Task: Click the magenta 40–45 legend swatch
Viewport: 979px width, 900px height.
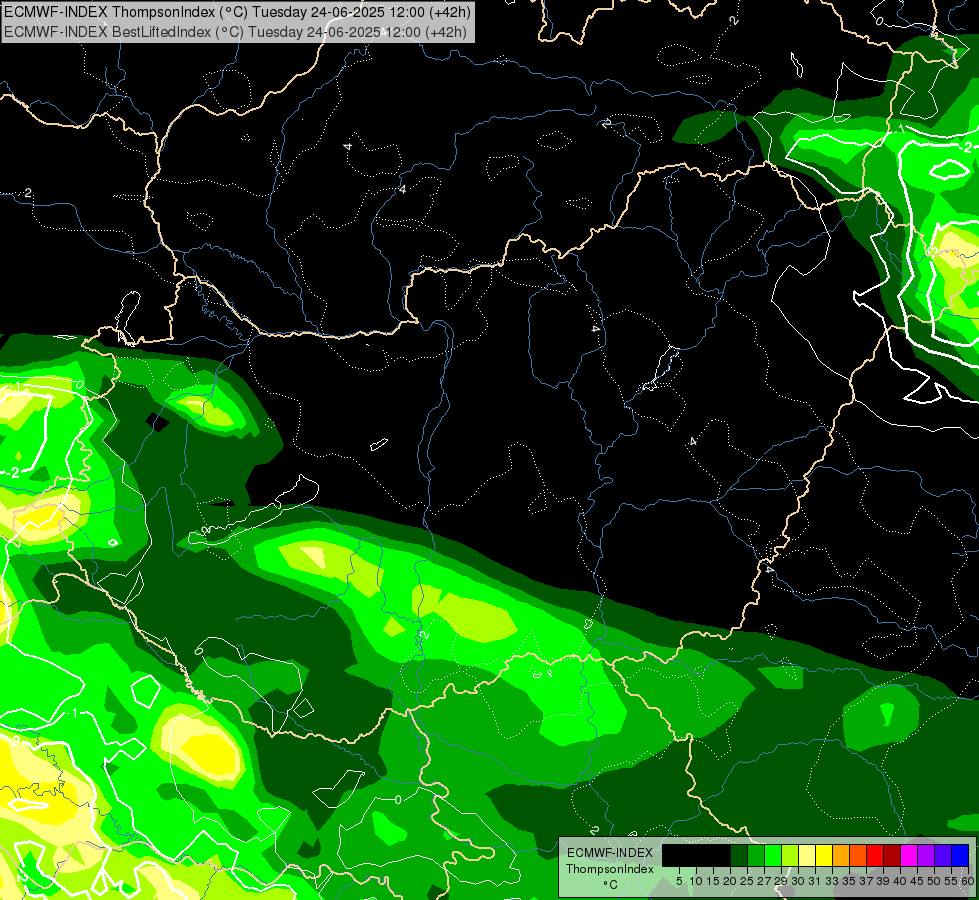Action: [x=909, y=855]
